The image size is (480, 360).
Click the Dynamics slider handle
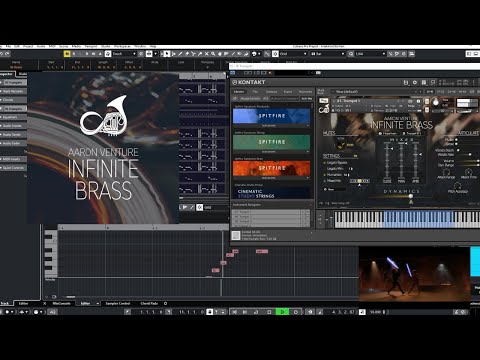point(411,197)
